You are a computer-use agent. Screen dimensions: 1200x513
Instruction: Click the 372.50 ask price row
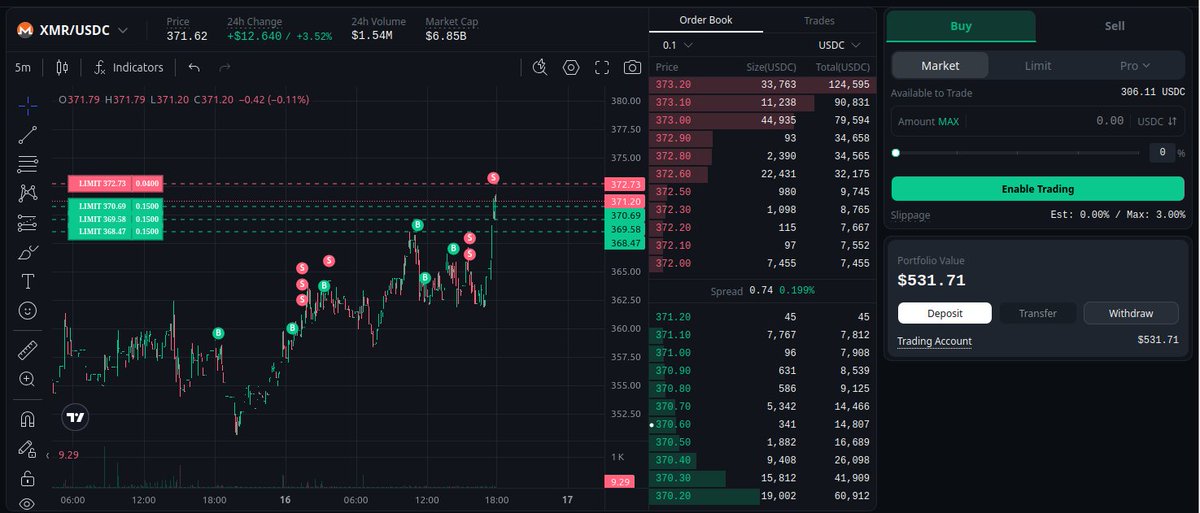click(x=762, y=192)
